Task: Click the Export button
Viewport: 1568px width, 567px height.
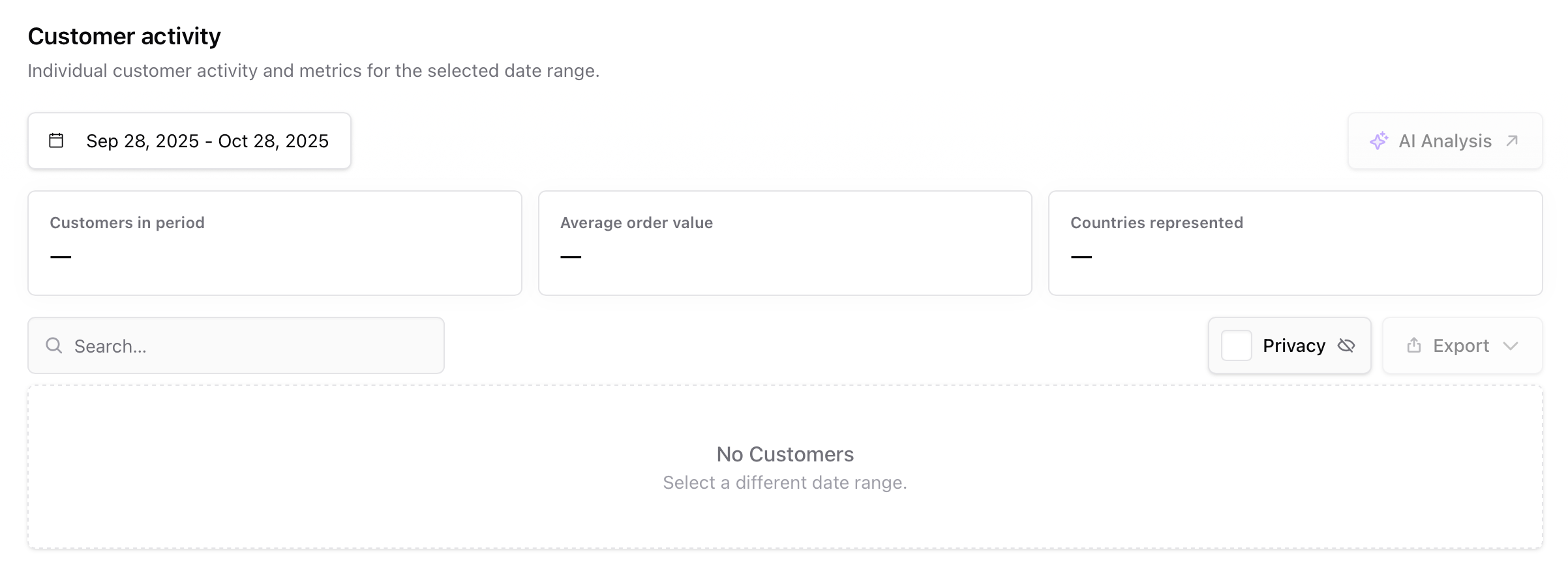Action: (1462, 345)
